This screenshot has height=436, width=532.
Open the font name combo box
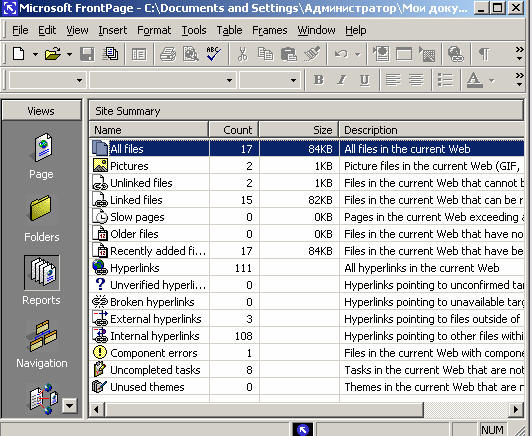[163, 80]
